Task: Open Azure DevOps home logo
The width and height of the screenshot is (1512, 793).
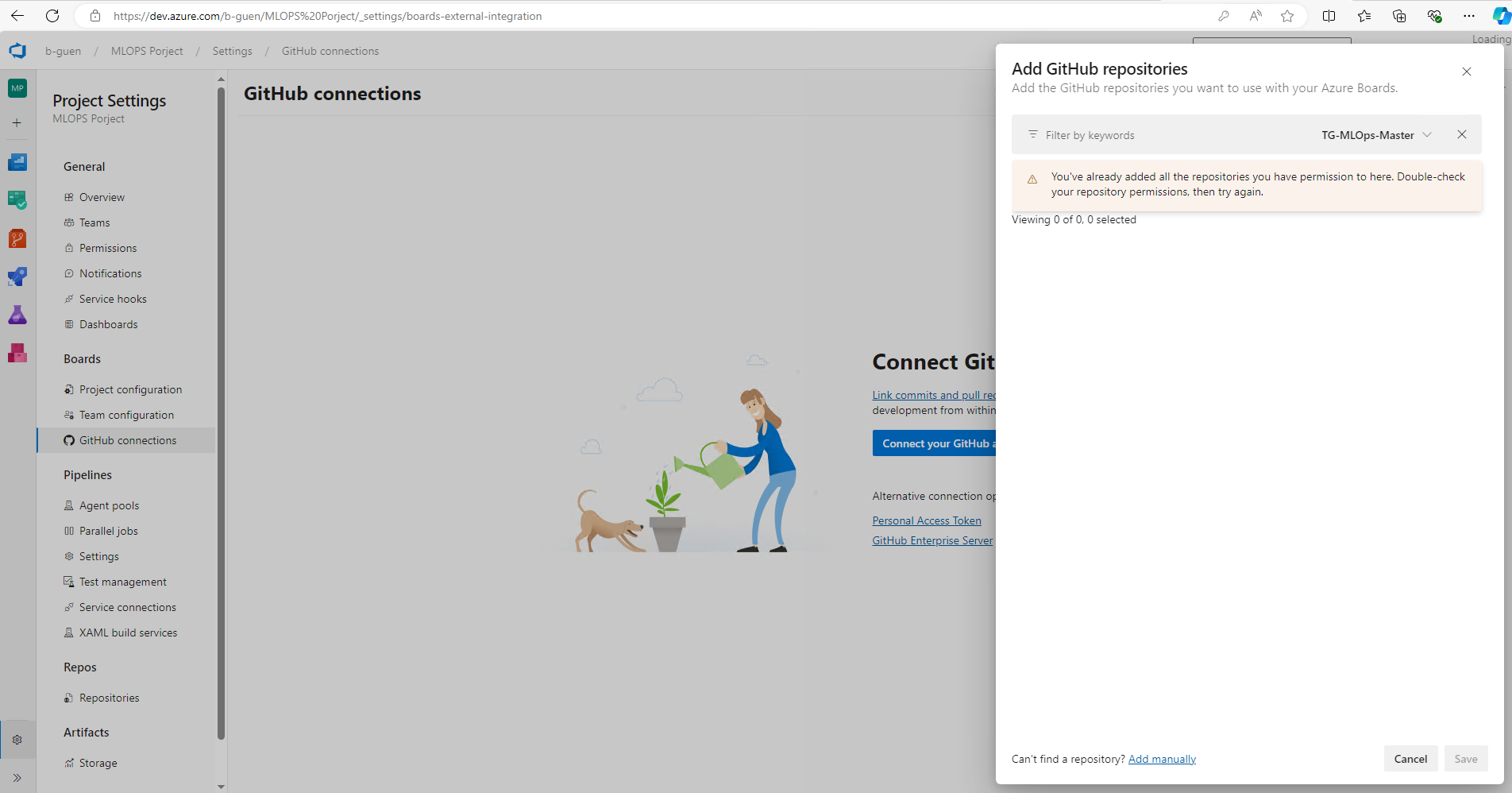Action: 17,51
